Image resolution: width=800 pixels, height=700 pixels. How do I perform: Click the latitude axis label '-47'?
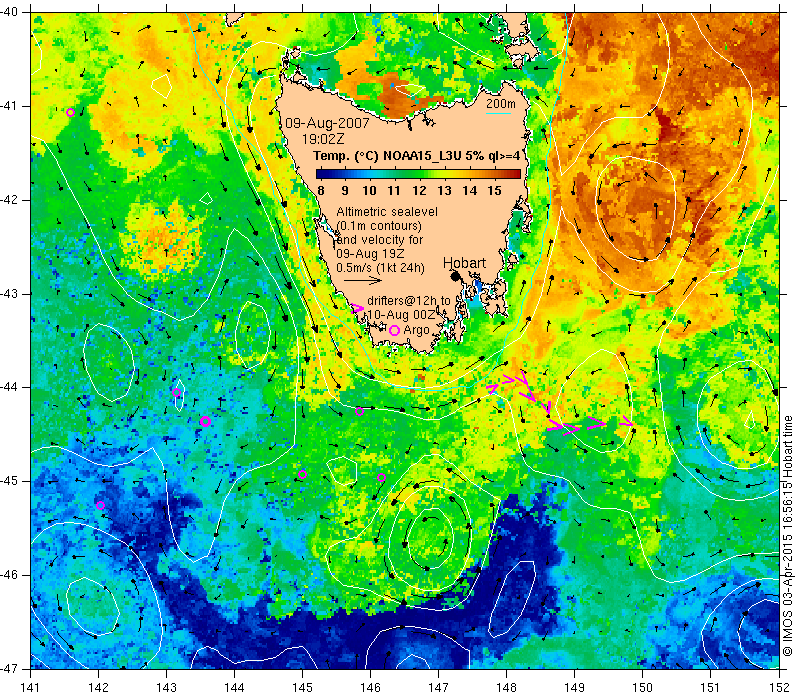coord(9,668)
